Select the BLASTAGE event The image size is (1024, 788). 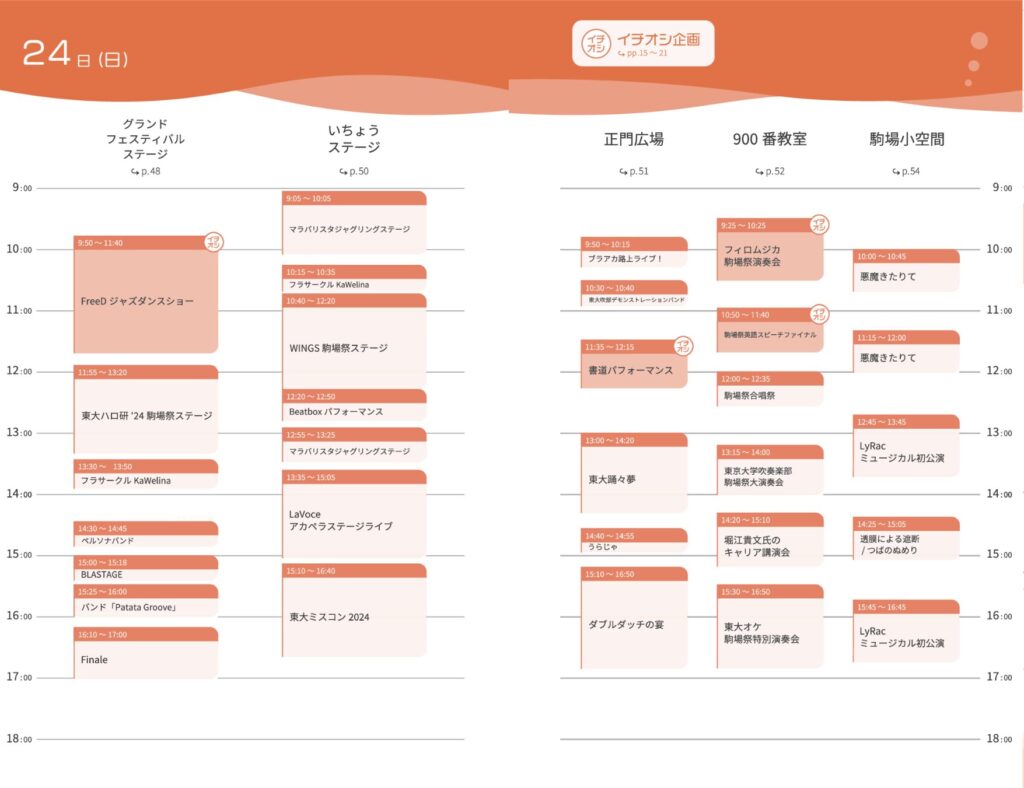(x=146, y=569)
